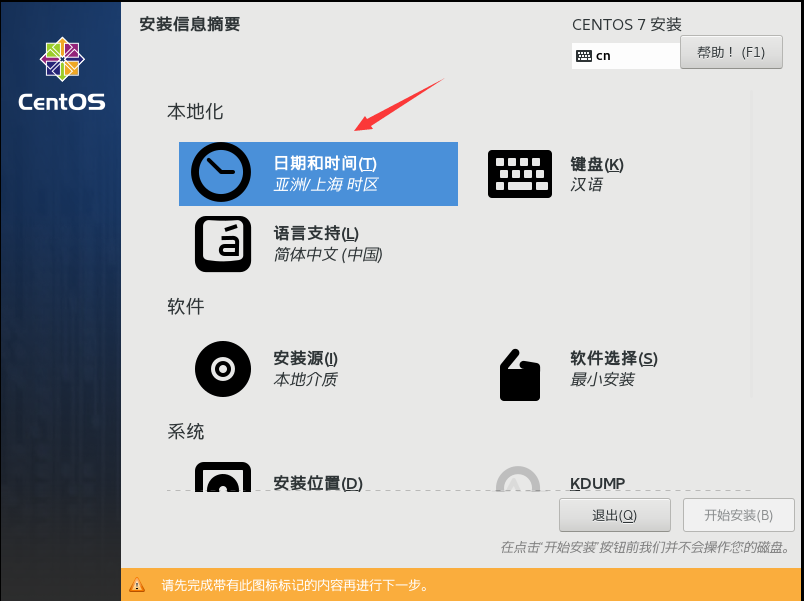Viewport: 804px width, 601px height.
Task: Click the greyed KDUMP icon
Action: 518,478
